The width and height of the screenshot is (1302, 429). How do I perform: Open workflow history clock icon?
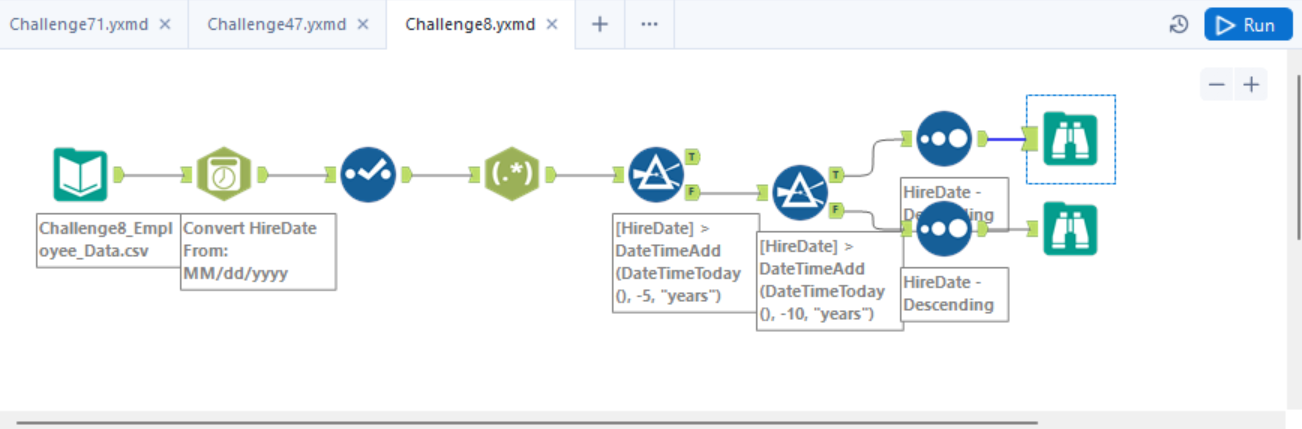1179,25
